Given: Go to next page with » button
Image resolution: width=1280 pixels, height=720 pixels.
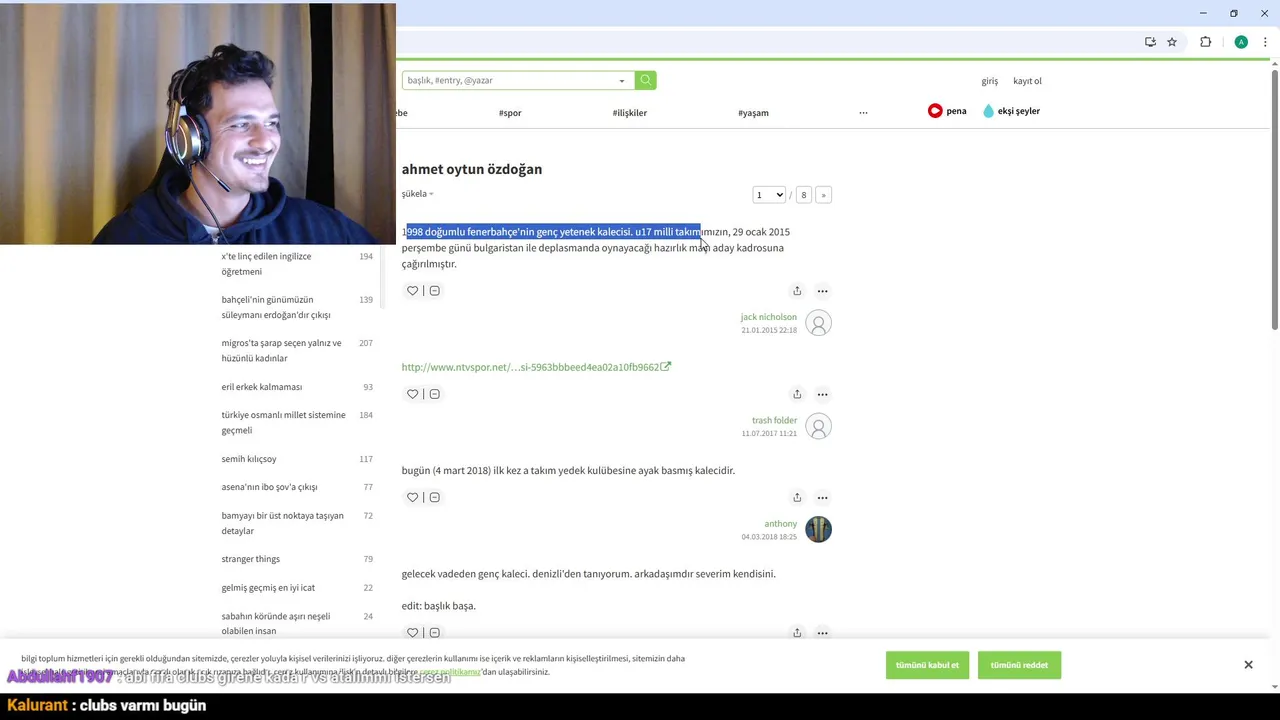Looking at the screenshot, I should 823,195.
